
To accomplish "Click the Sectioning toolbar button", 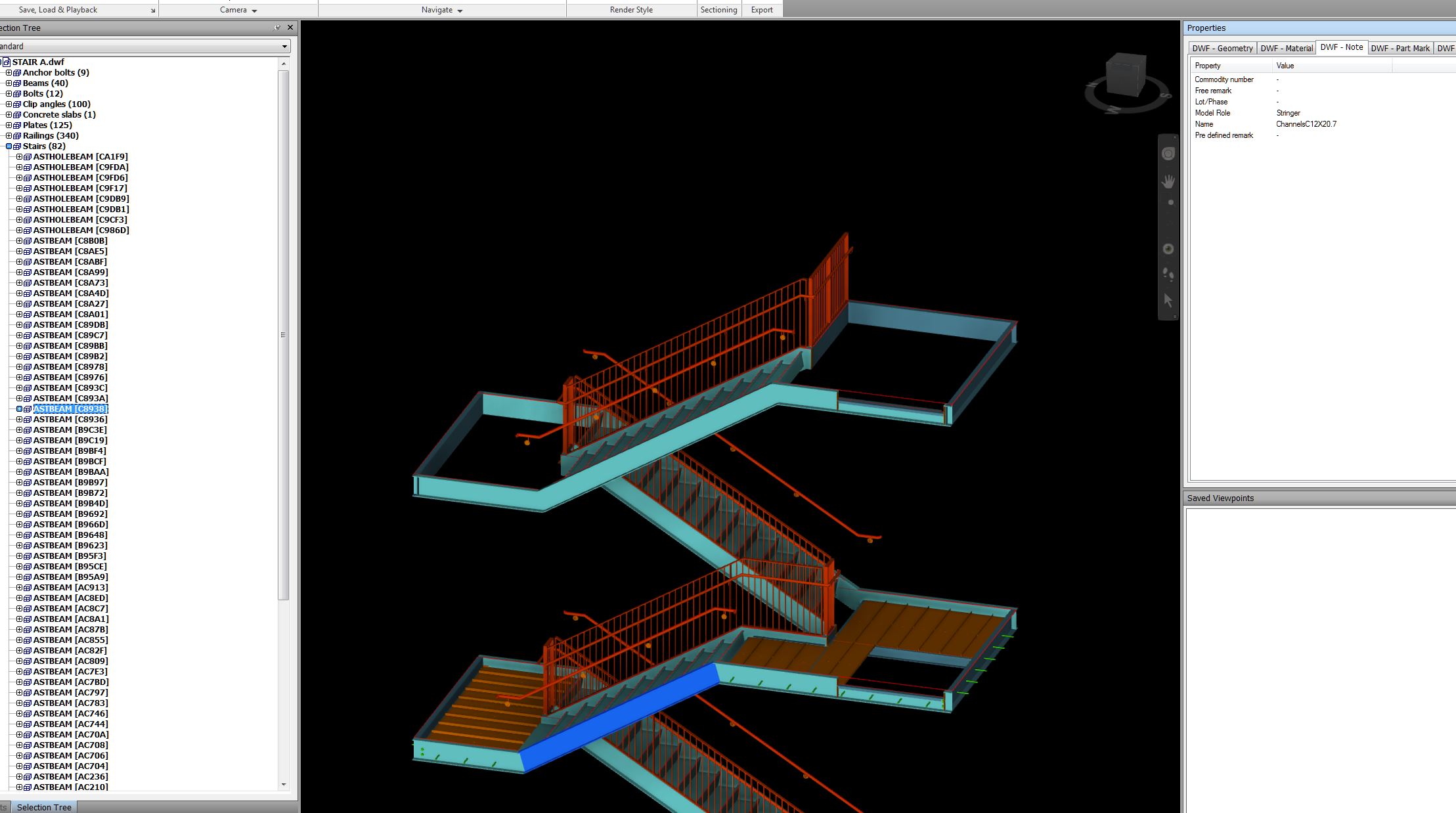I will (718, 10).
